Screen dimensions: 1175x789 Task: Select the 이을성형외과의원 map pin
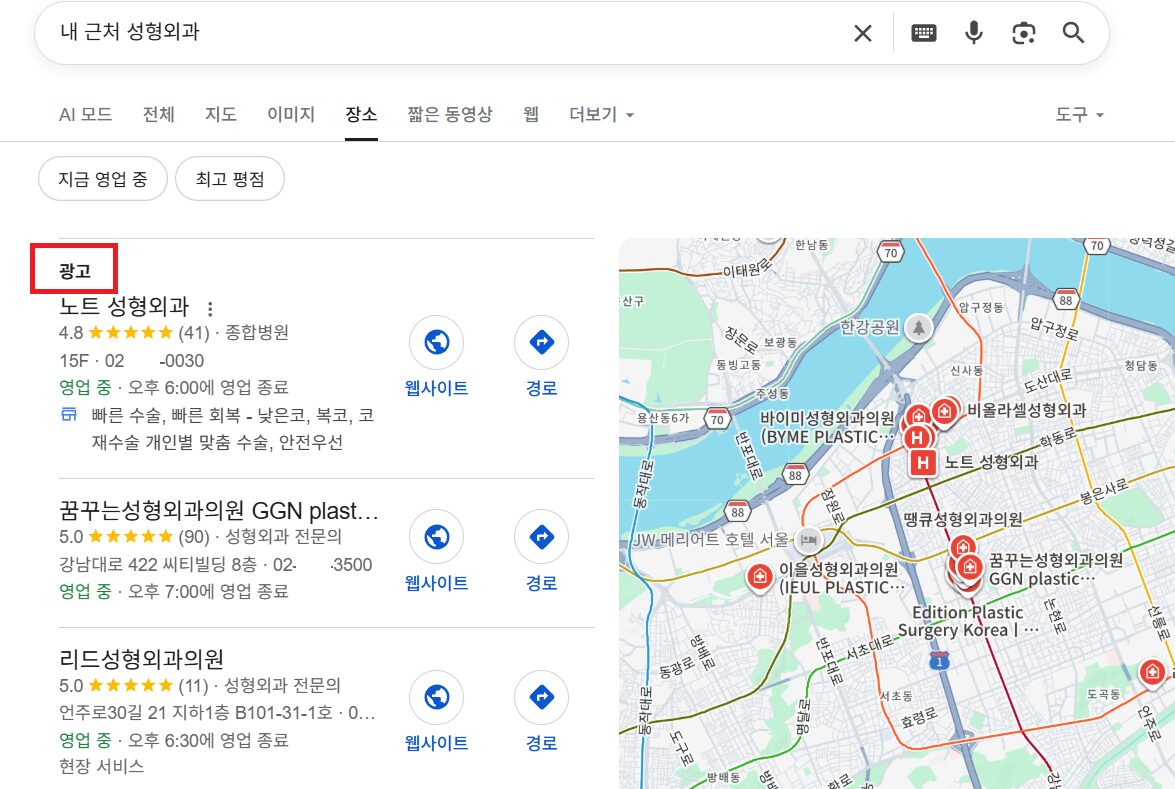[759, 577]
